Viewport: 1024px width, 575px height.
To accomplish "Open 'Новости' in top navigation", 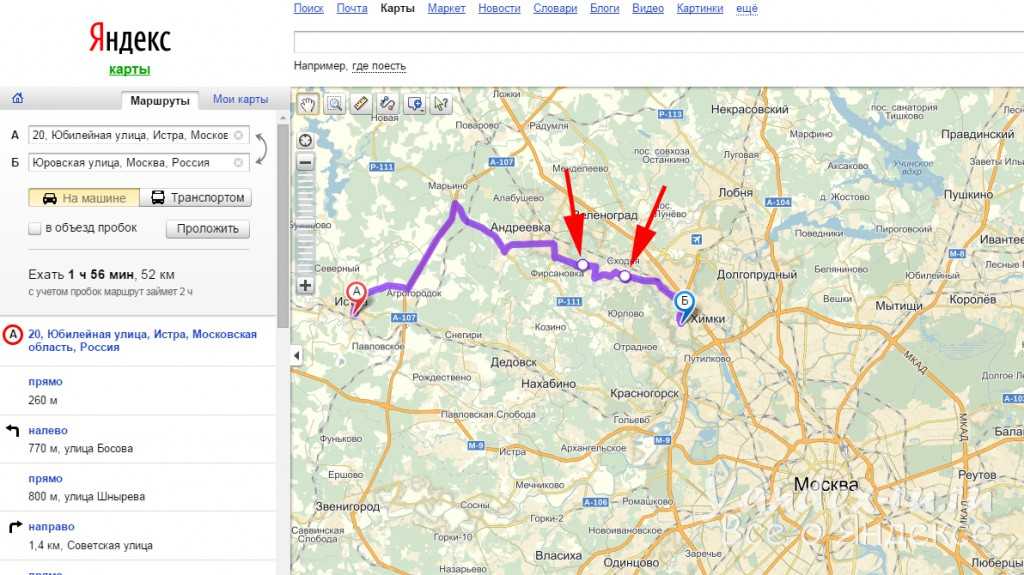I will coord(499,9).
